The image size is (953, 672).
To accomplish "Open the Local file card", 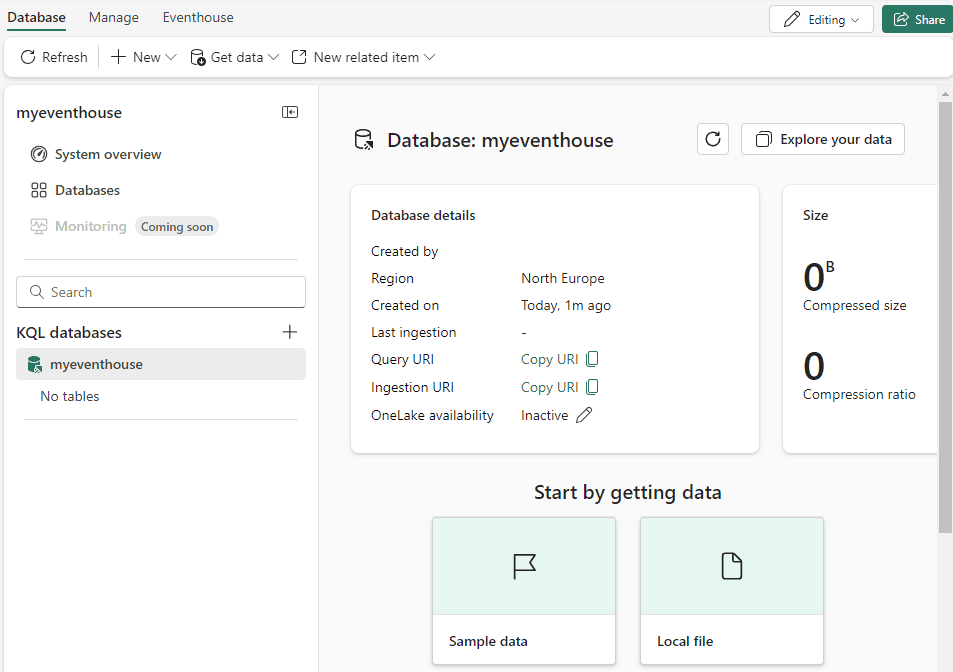I will click(732, 591).
